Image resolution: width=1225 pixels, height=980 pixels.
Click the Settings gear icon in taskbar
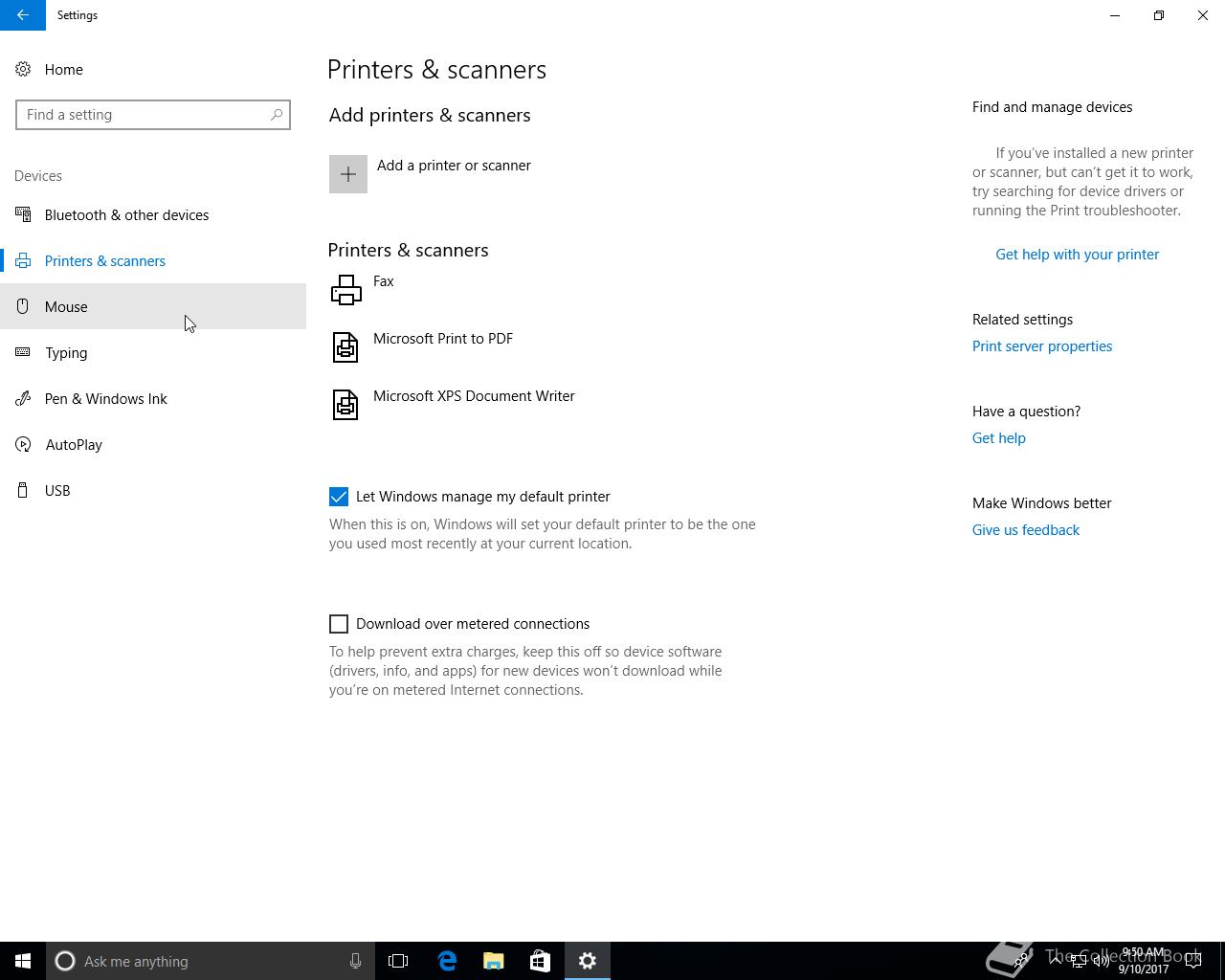(x=588, y=961)
